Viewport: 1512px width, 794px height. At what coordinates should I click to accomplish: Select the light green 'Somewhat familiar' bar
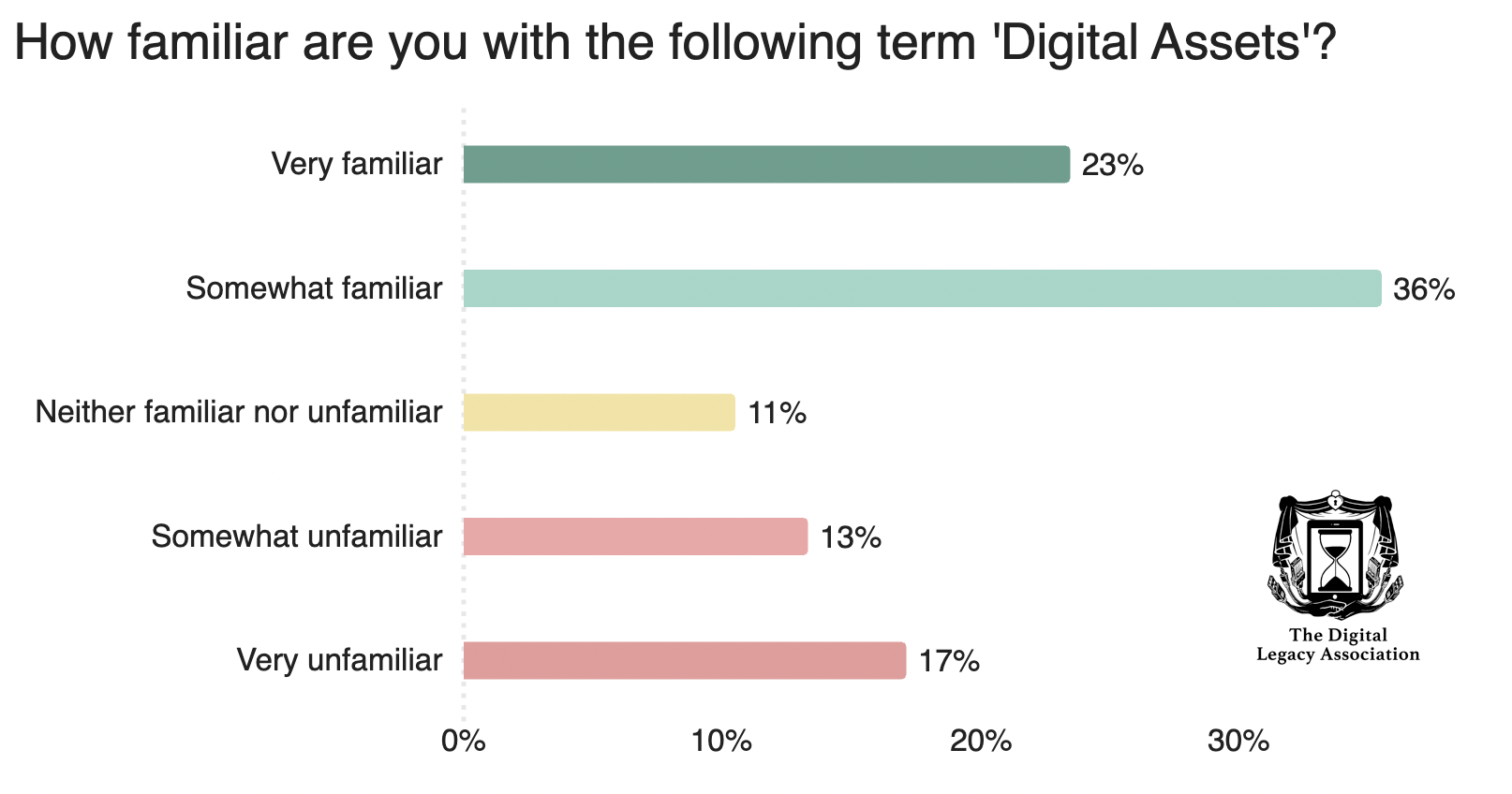point(922,288)
